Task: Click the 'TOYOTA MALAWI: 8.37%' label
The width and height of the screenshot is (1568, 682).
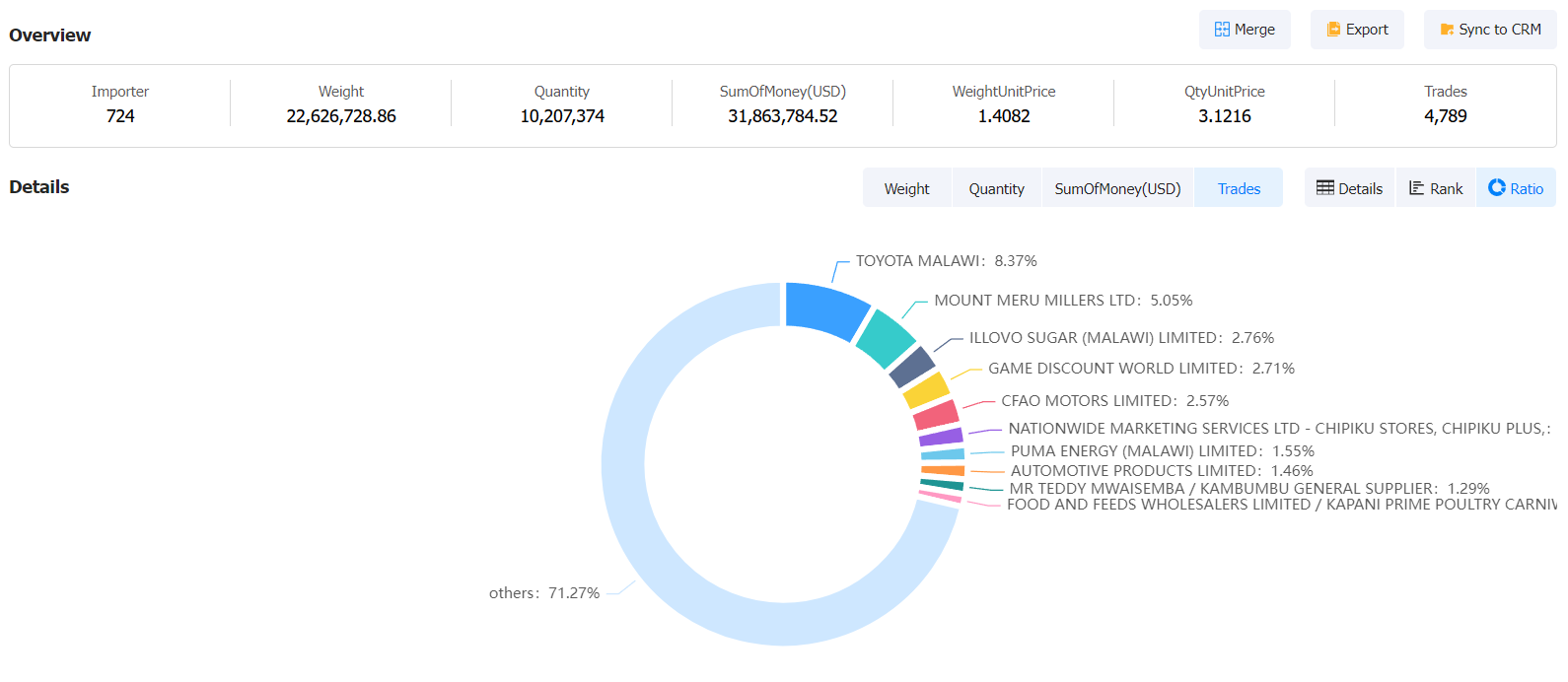Action: pyautogui.click(x=946, y=261)
